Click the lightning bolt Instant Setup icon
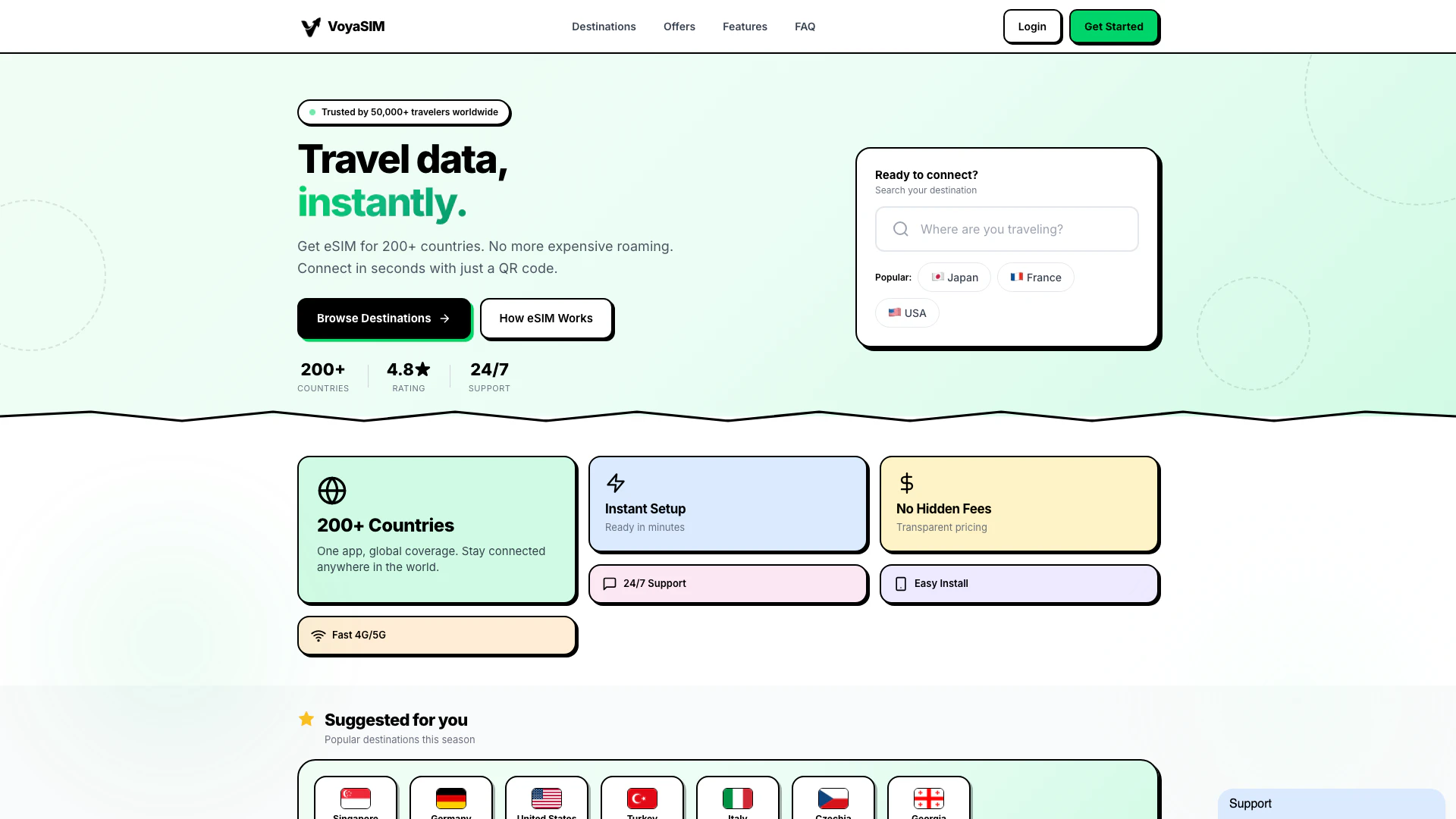Screen dimensions: 1456x819 tap(616, 484)
